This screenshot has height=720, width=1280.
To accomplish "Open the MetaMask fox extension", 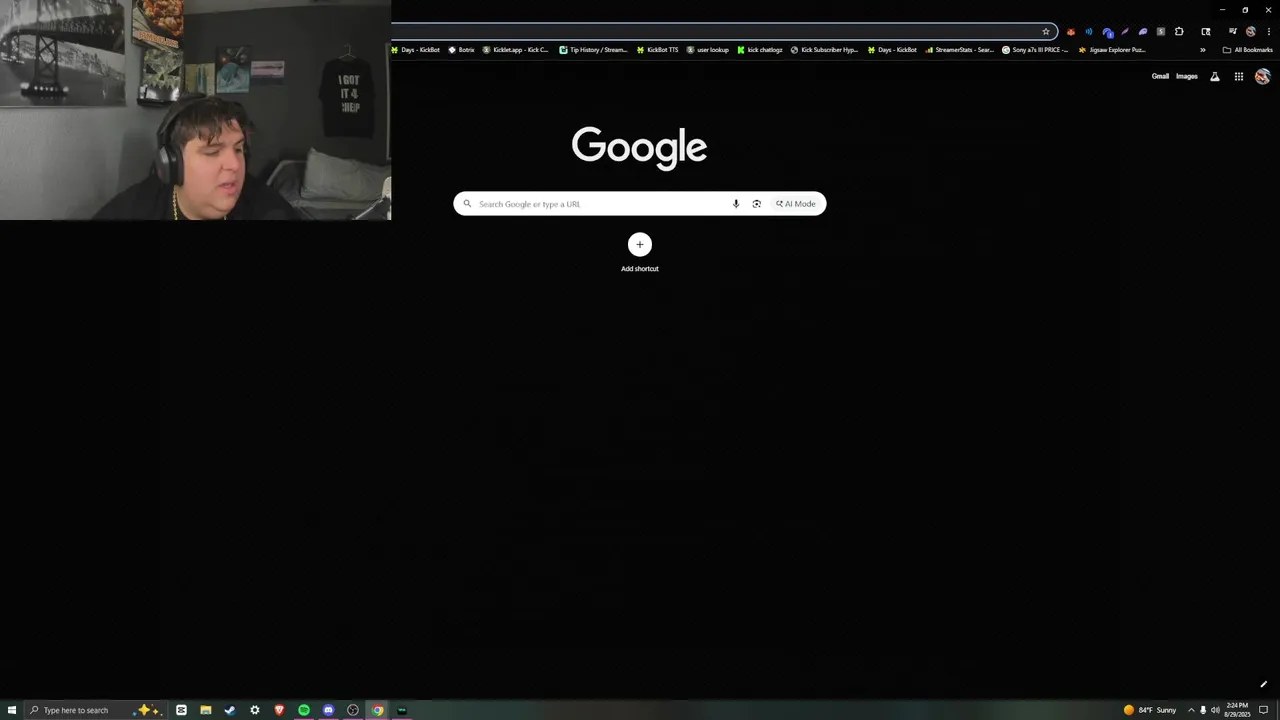I will (x=1071, y=31).
